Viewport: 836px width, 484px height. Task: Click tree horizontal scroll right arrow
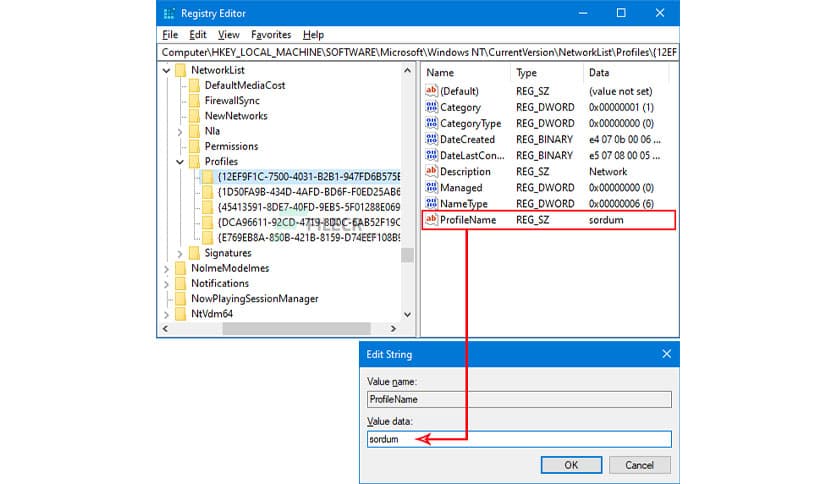(x=393, y=328)
